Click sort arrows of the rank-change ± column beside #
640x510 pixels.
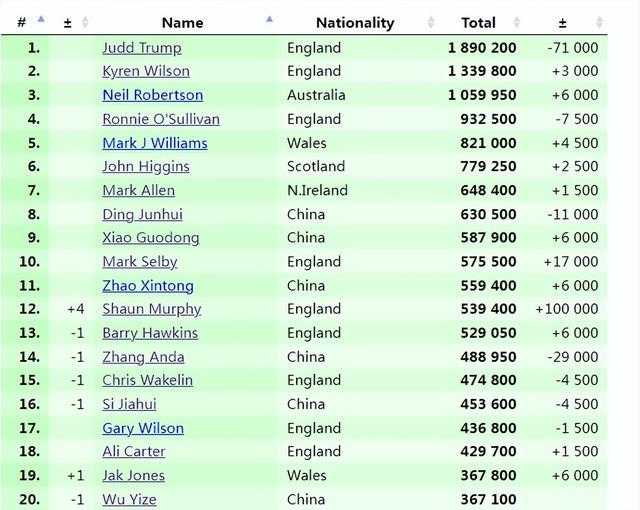(x=85, y=22)
